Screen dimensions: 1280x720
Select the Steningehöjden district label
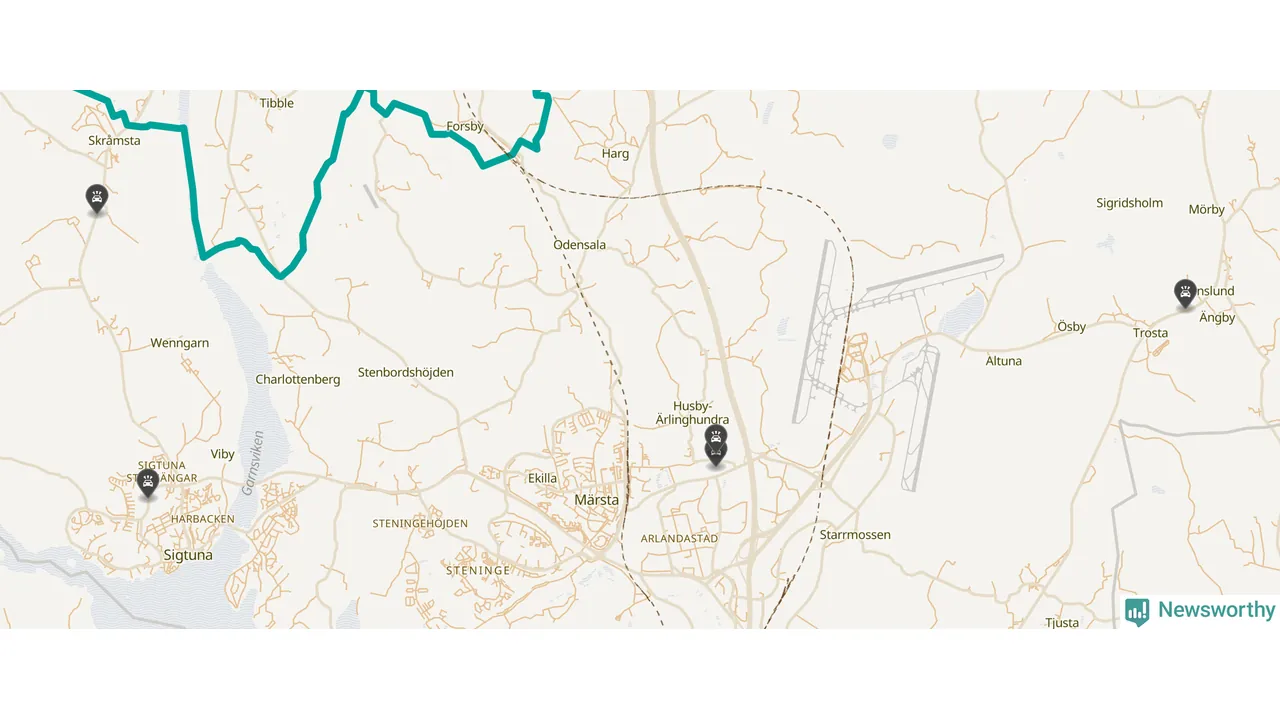click(420, 524)
